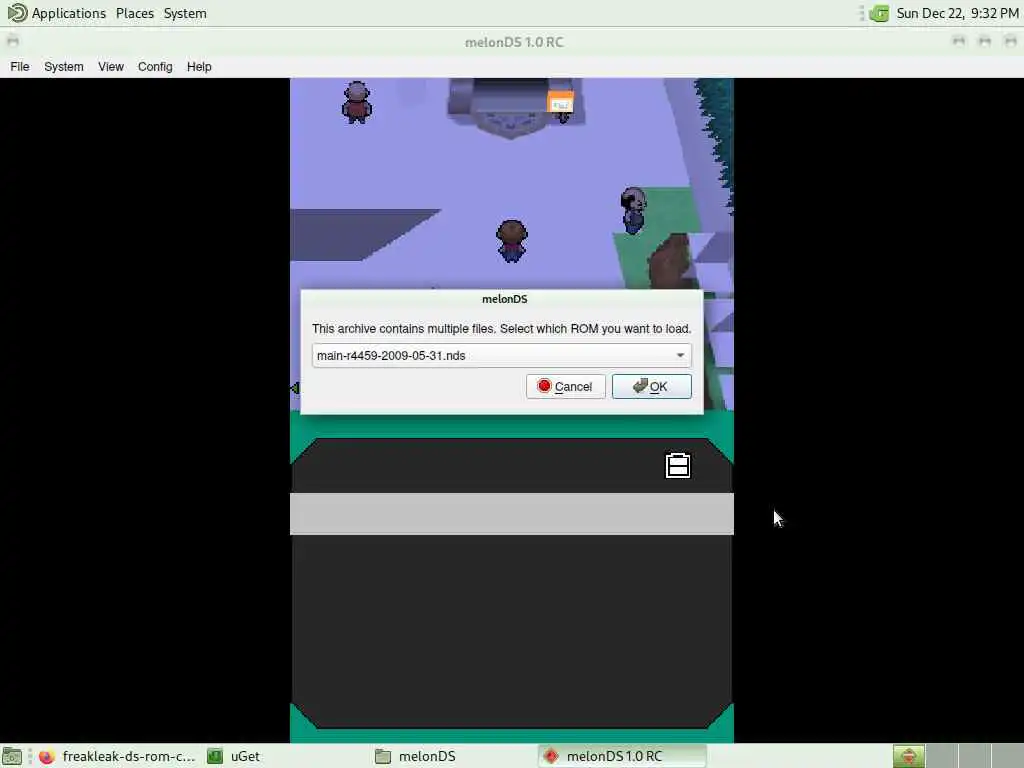
Task: Click the MATE logo icon
Action: coord(17,13)
